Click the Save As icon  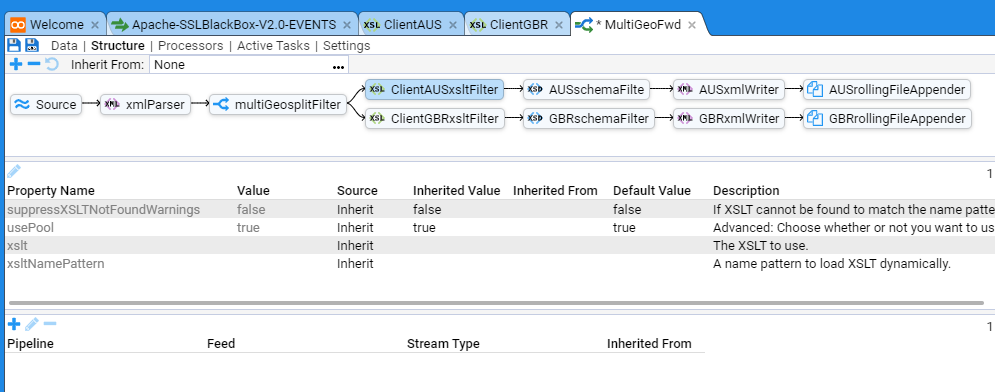32,45
